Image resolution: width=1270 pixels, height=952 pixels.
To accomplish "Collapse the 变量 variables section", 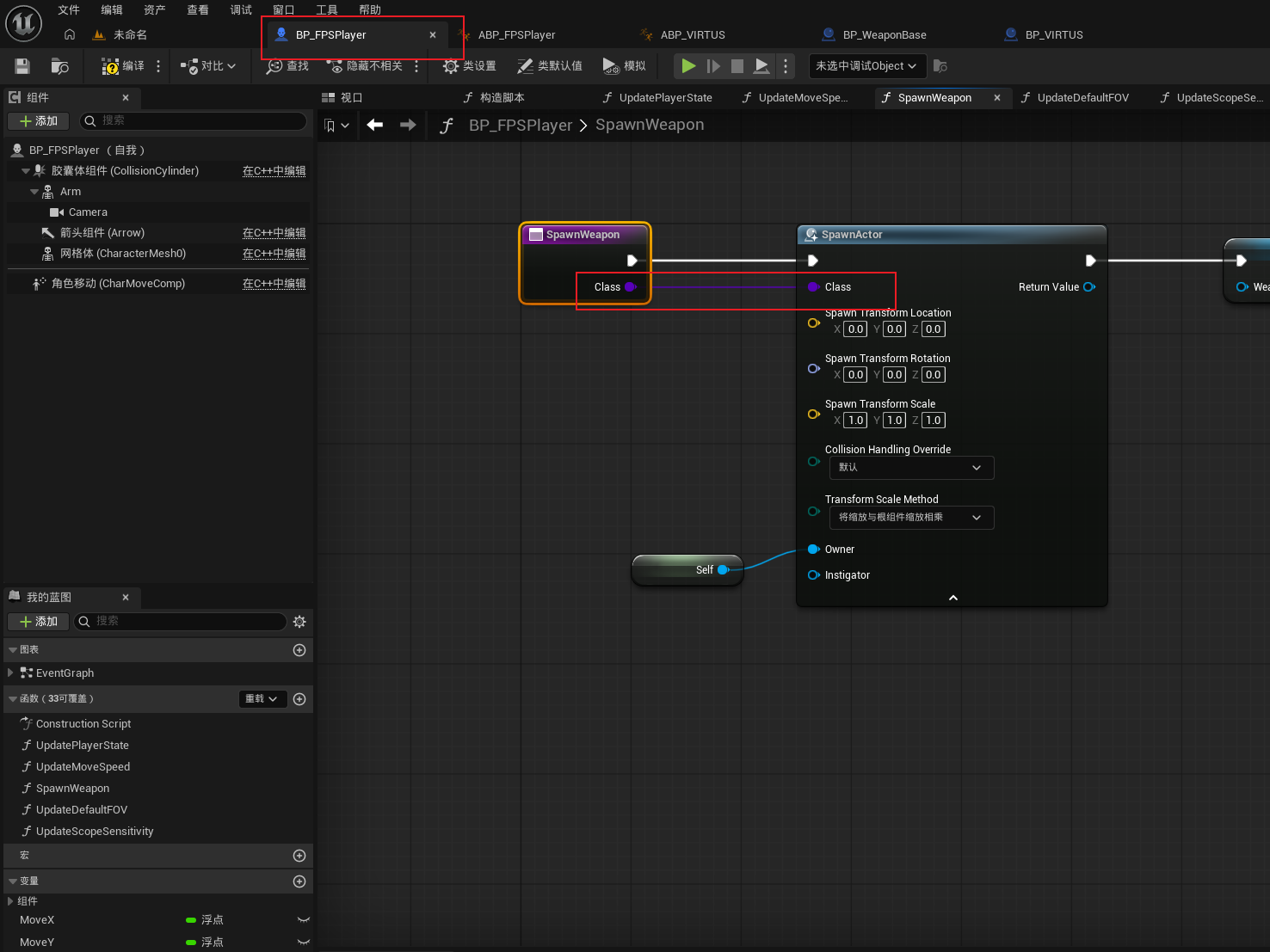I will point(12,881).
